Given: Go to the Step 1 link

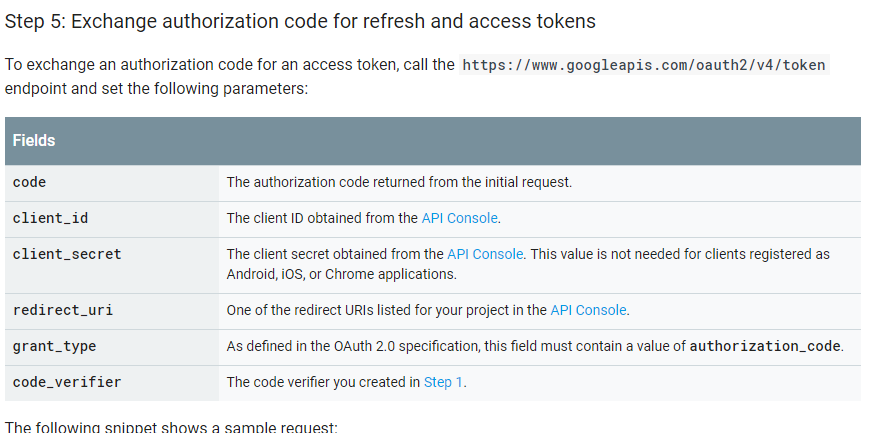Looking at the screenshot, I should 443,382.
